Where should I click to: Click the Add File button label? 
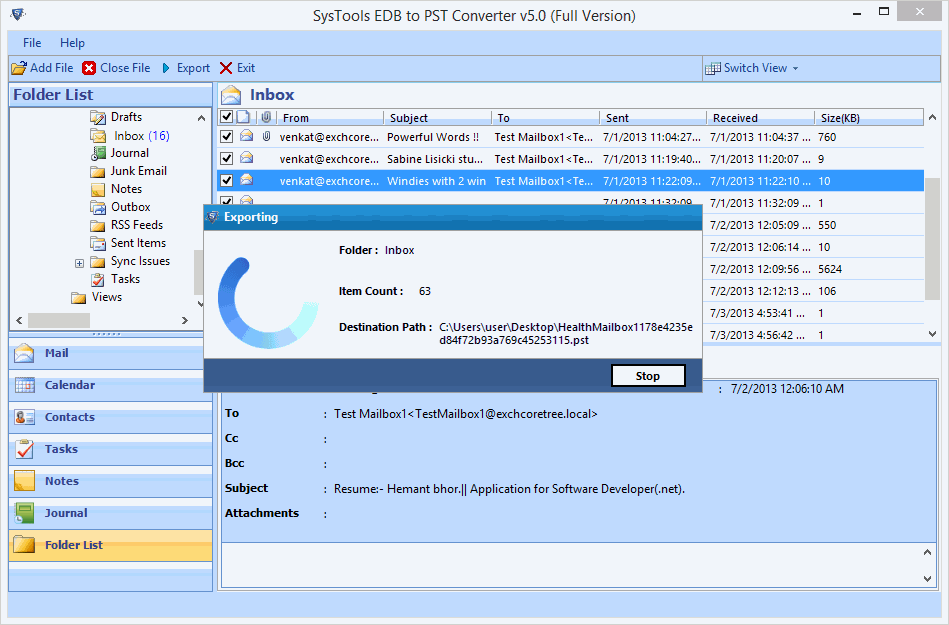point(51,68)
